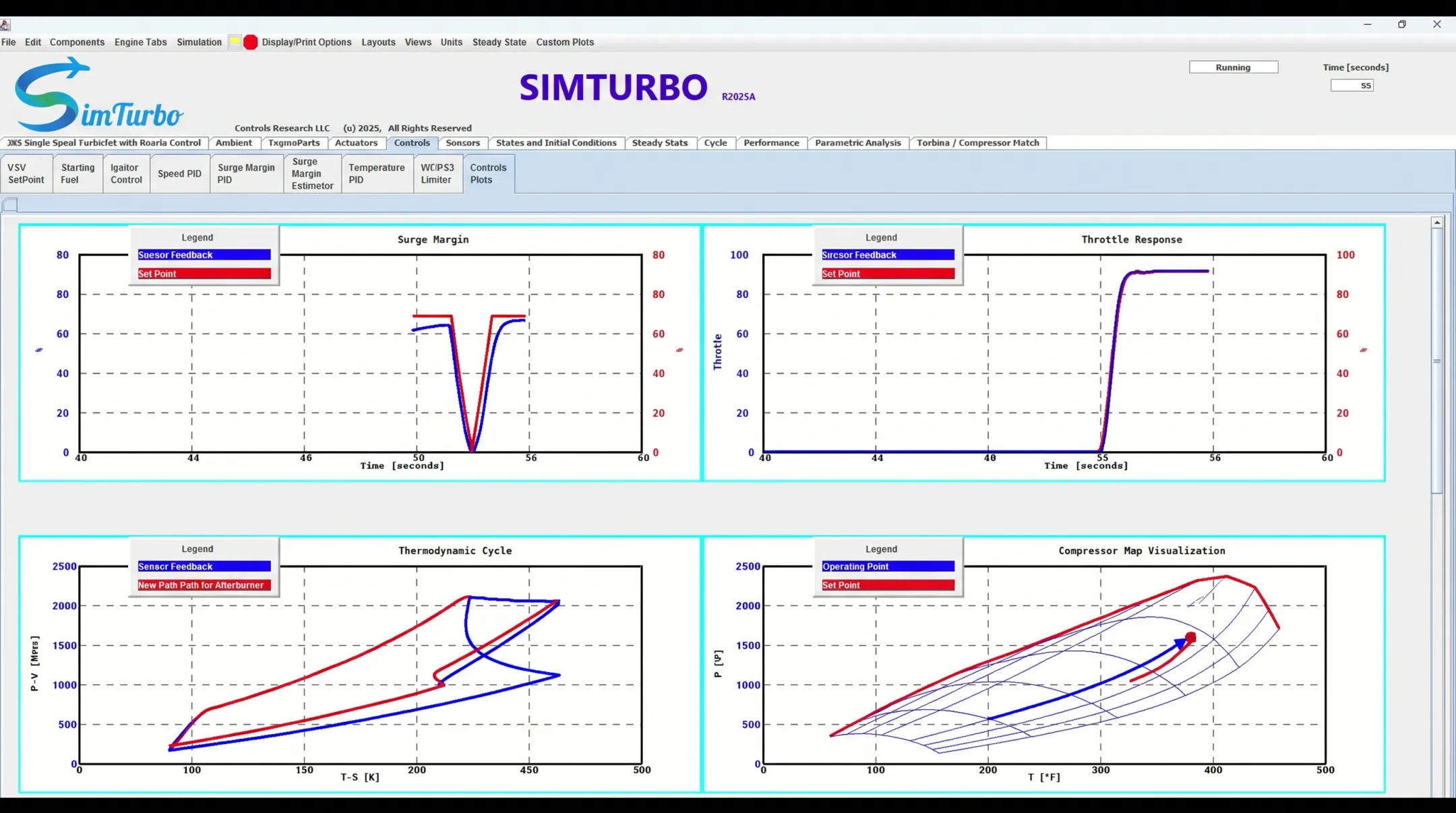This screenshot has height=813, width=1456.
Task: Open the Steady Stats tab
Action: tap(660, 143)
